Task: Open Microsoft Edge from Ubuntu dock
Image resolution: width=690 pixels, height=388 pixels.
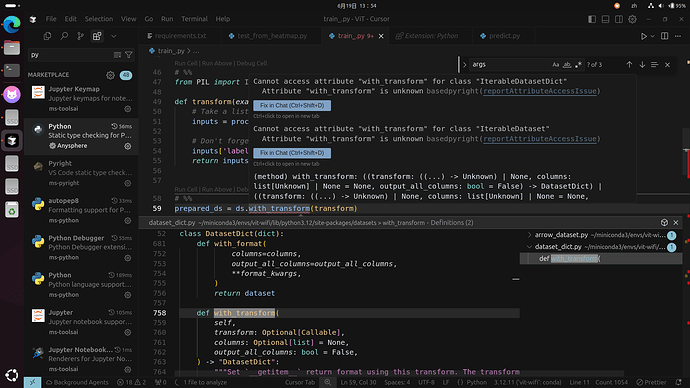Action: tap(12, 24)
